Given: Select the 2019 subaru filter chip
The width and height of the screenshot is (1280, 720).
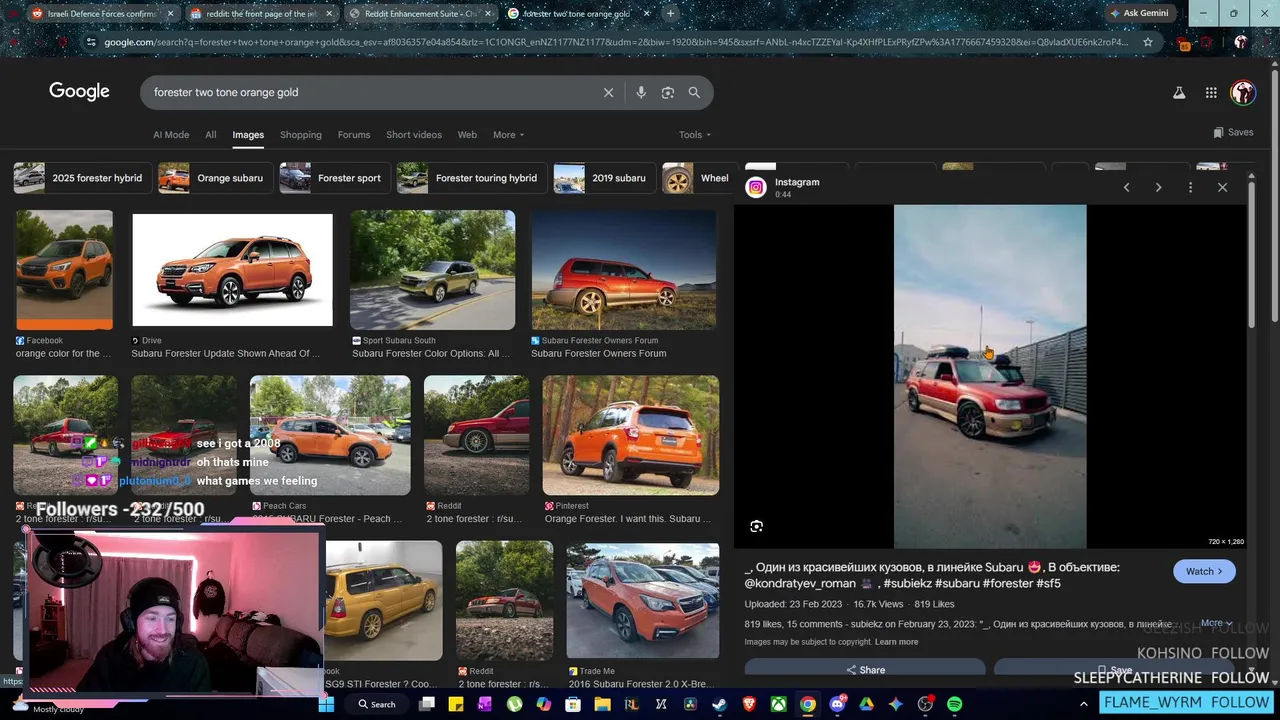Looking at the screenshot, I should (604, 178).
